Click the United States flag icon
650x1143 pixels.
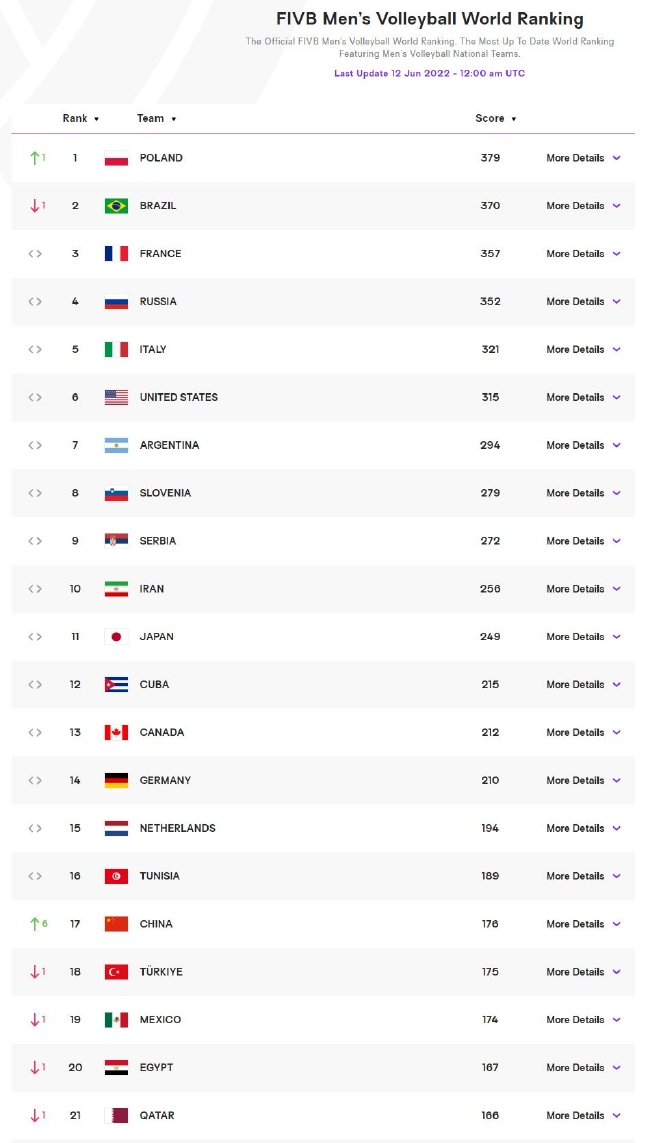116,397
